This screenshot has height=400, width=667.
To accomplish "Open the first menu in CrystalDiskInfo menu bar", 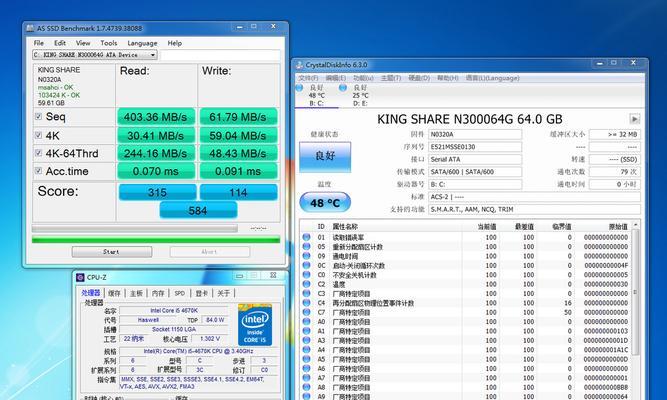I will pos(308,78).
